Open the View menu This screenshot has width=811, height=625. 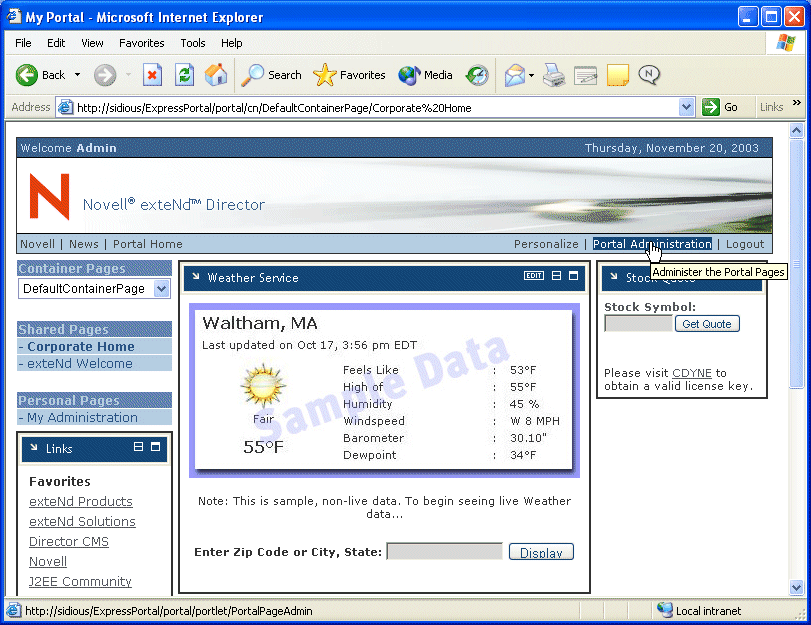tap(92, 43)
